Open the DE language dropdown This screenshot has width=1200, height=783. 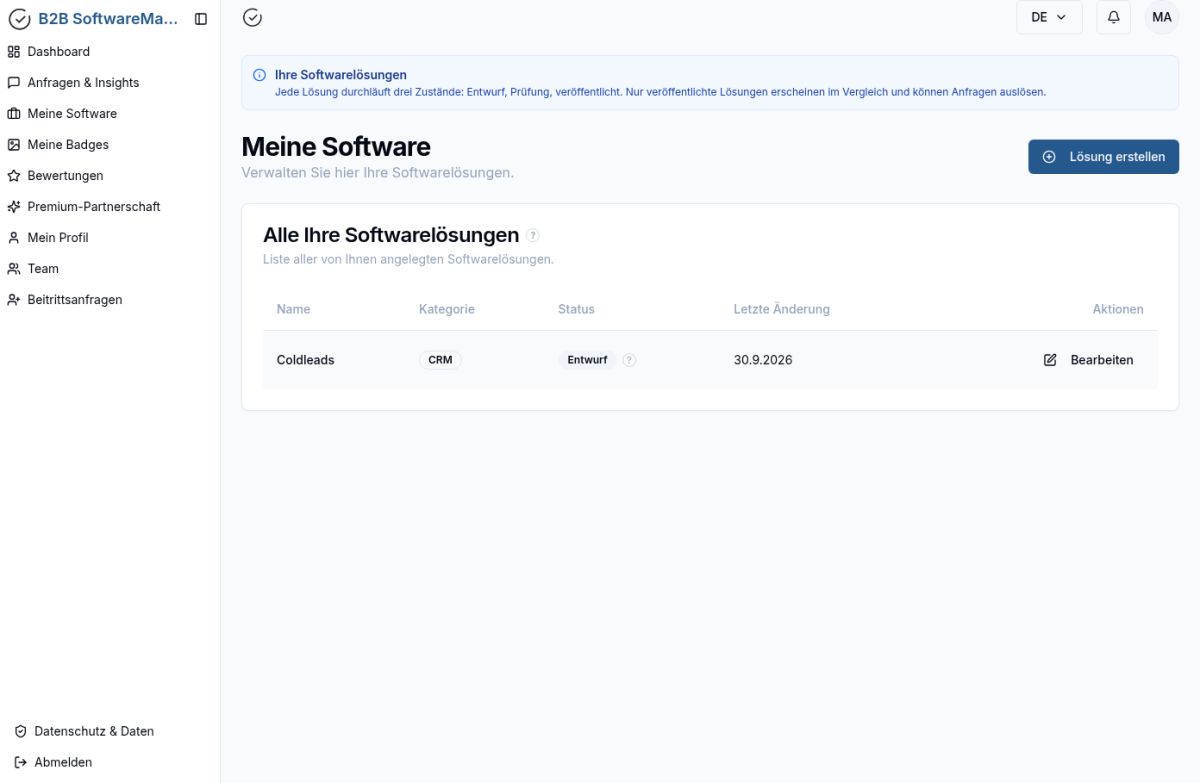[x=1049, y=17]
